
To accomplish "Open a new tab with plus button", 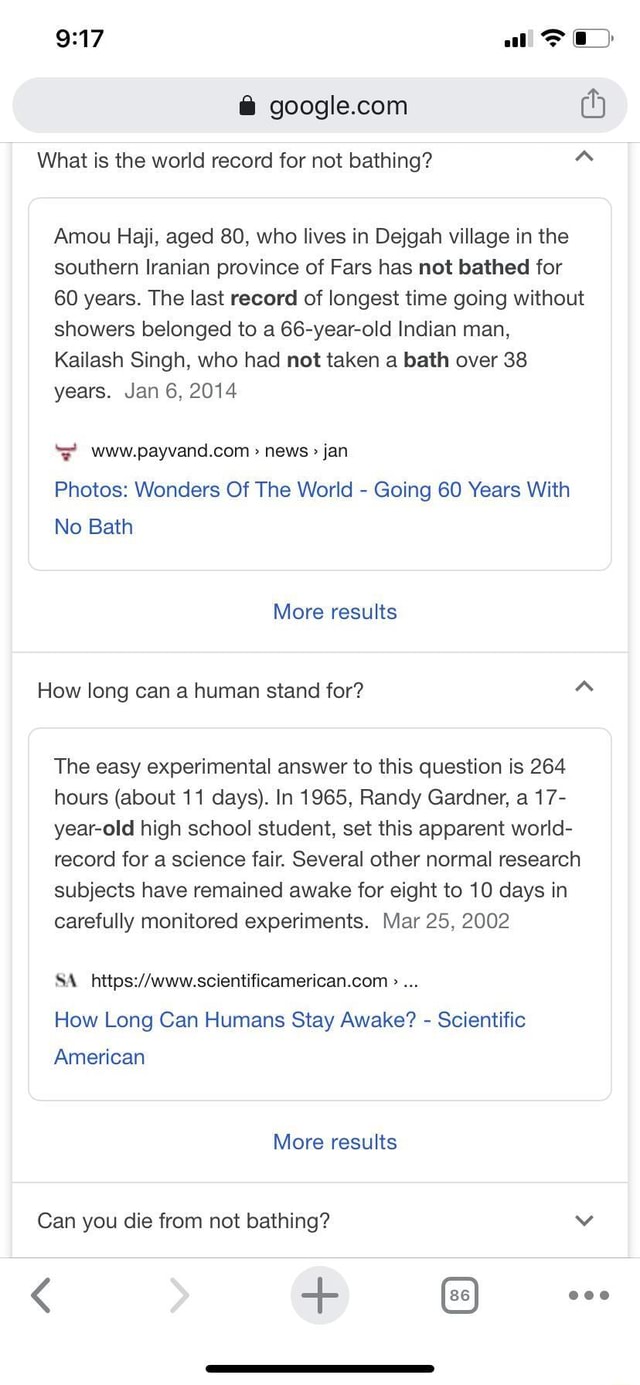I will (x=320, y=1295).
